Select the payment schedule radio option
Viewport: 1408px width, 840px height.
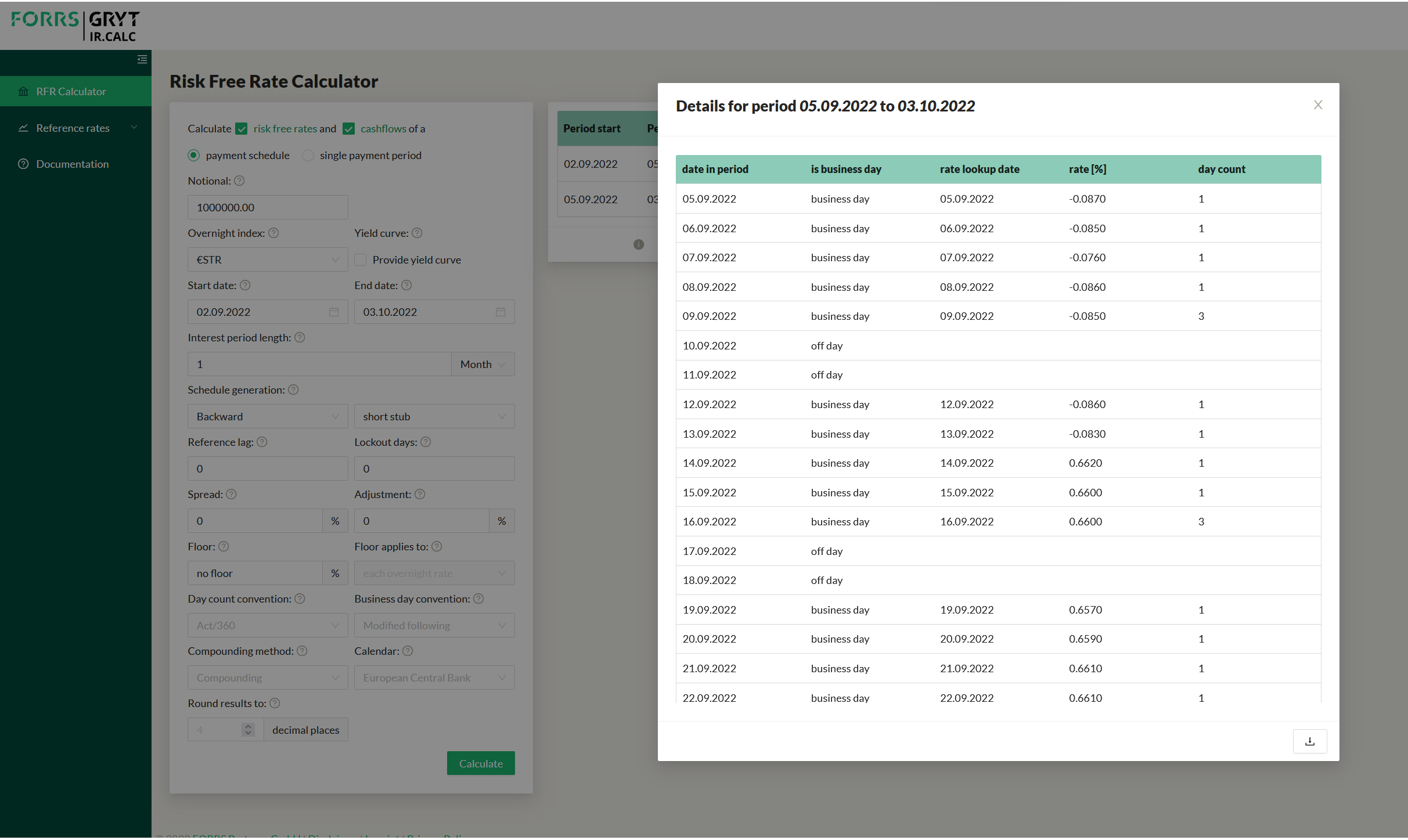click(194, 155)
